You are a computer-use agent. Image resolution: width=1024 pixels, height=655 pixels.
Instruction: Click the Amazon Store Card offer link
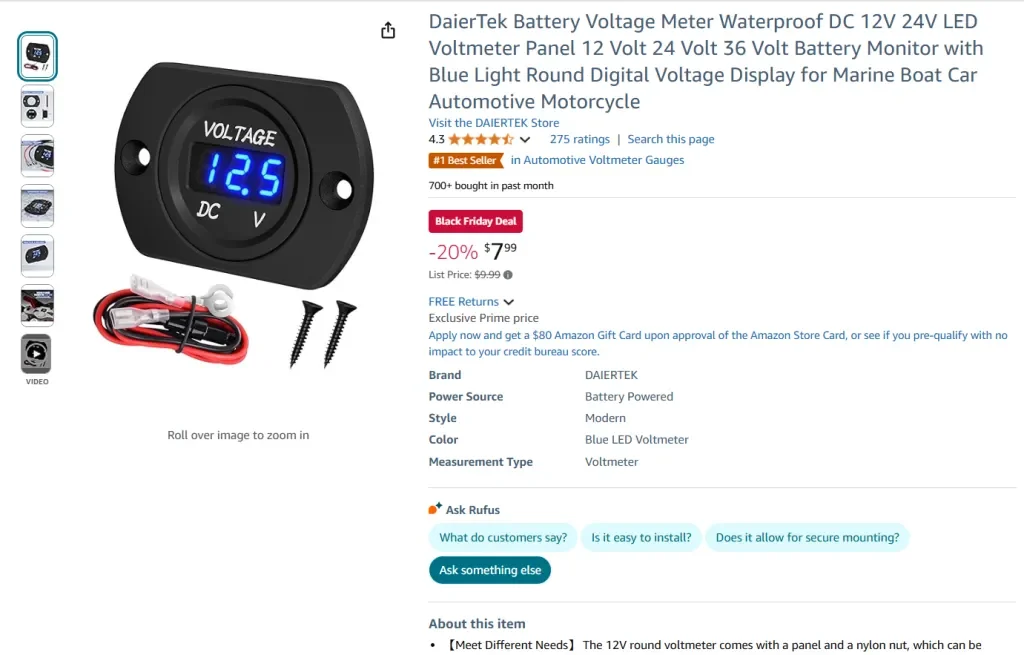tap(718, 343)
